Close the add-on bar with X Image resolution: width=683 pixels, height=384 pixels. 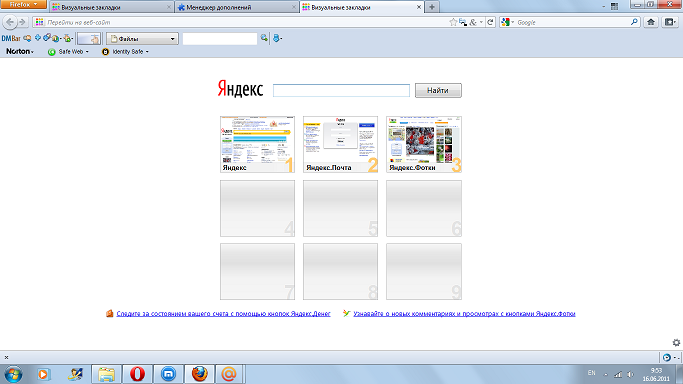[6, 357]
